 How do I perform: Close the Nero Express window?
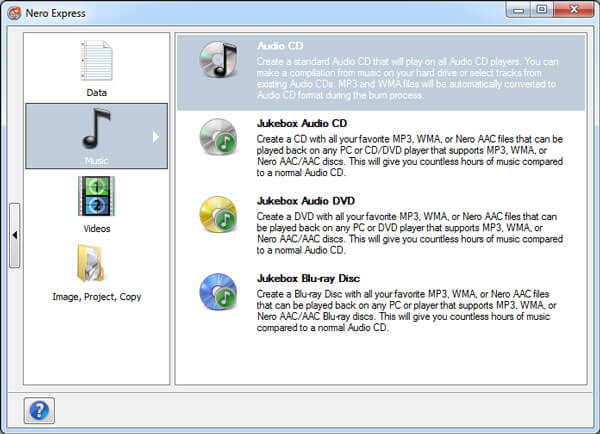tap(572, 10)
